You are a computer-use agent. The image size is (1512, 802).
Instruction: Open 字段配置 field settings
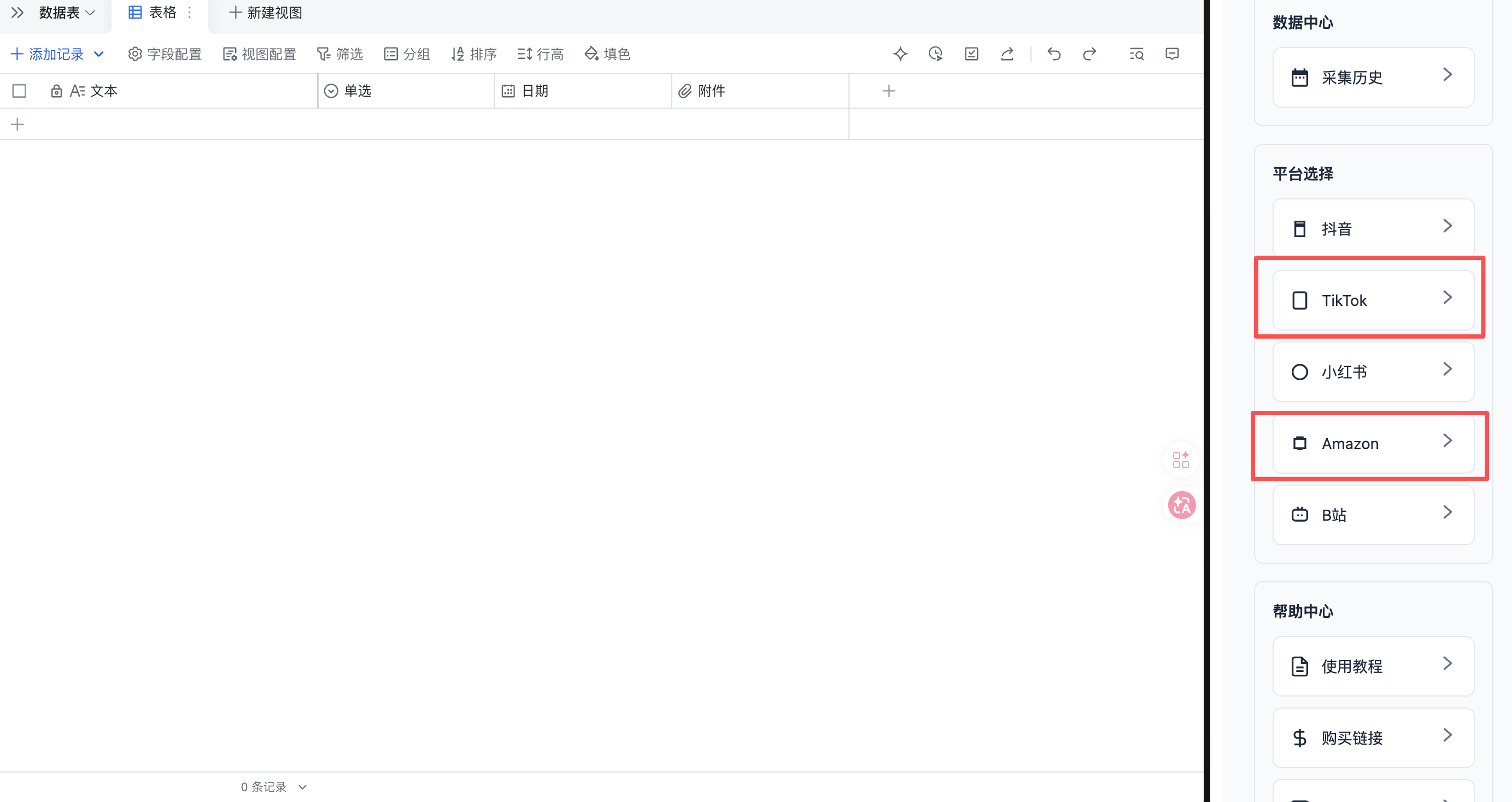pyautogui.click(x=165, y=55)
